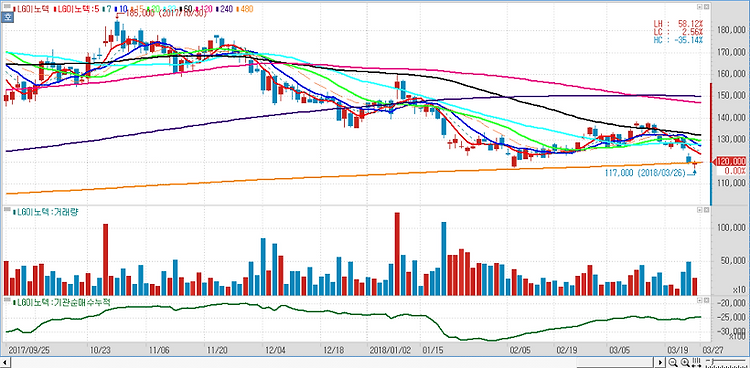Select the LG이노텍:5 moving average legend
Screen dimensions: 750x368
click(77, 9)
